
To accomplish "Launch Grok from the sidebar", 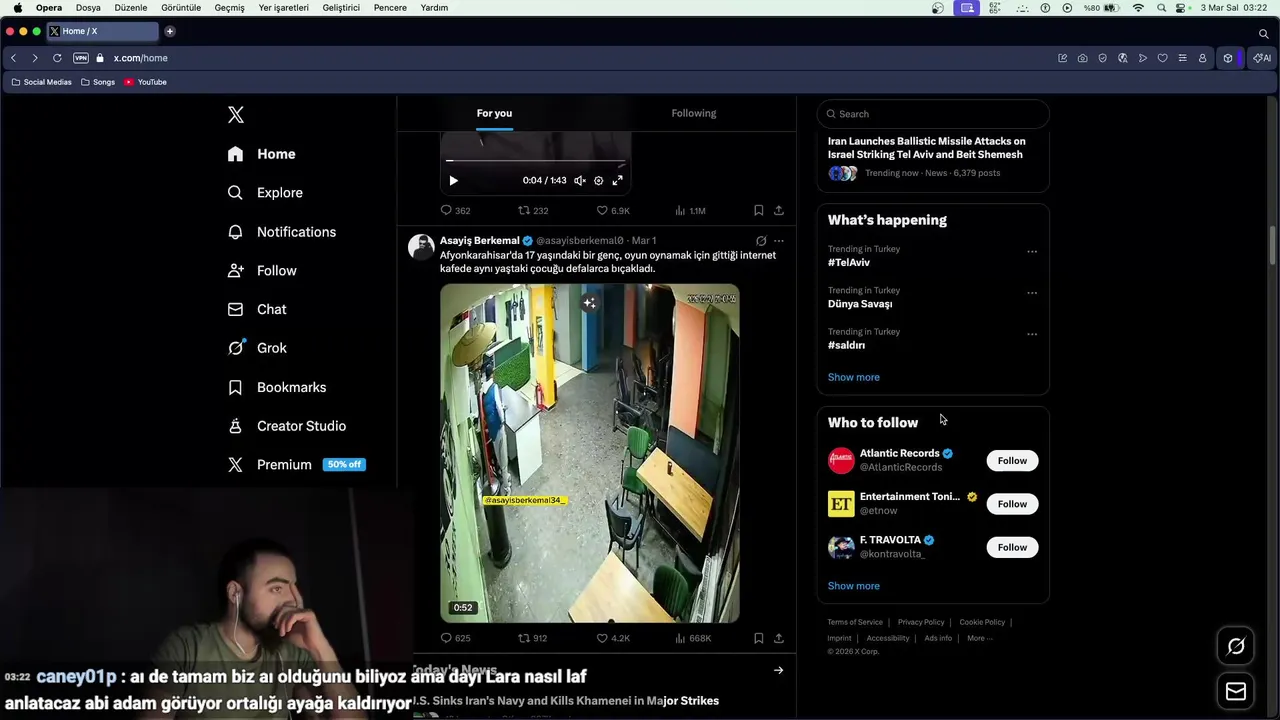I will tap(257, 348).
